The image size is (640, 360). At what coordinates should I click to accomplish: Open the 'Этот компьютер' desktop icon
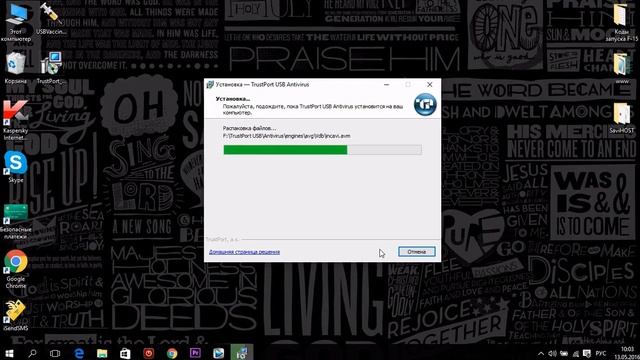(16, 21)
